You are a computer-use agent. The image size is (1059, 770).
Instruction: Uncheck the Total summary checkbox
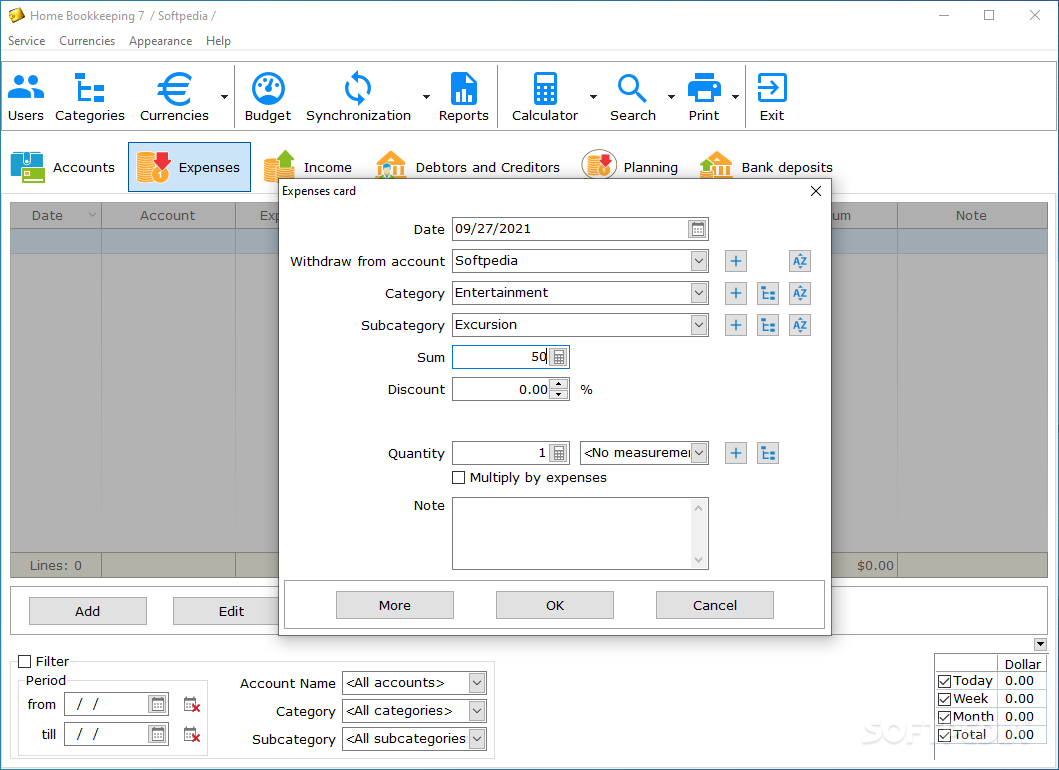tap(945, 735)
